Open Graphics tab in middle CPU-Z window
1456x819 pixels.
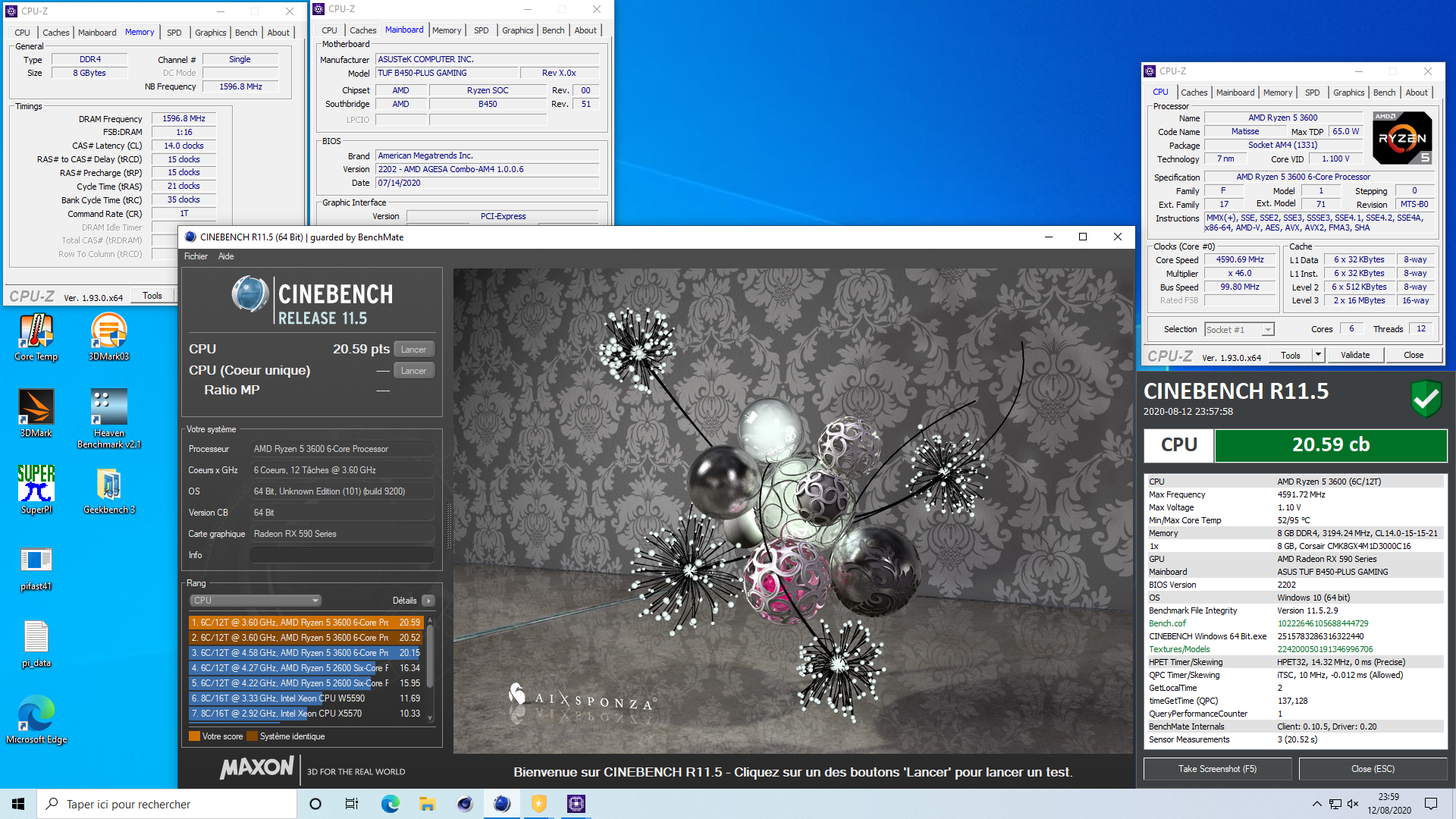pyautogui.click(x=517, y=30)
